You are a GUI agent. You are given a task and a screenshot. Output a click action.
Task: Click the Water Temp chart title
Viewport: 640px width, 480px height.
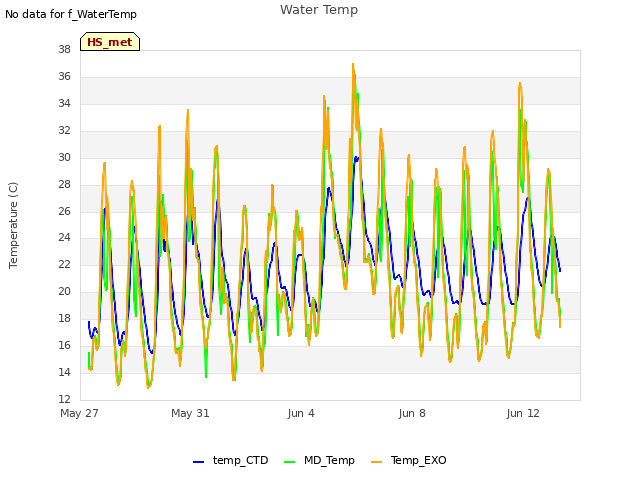click(x=319, y=10)
